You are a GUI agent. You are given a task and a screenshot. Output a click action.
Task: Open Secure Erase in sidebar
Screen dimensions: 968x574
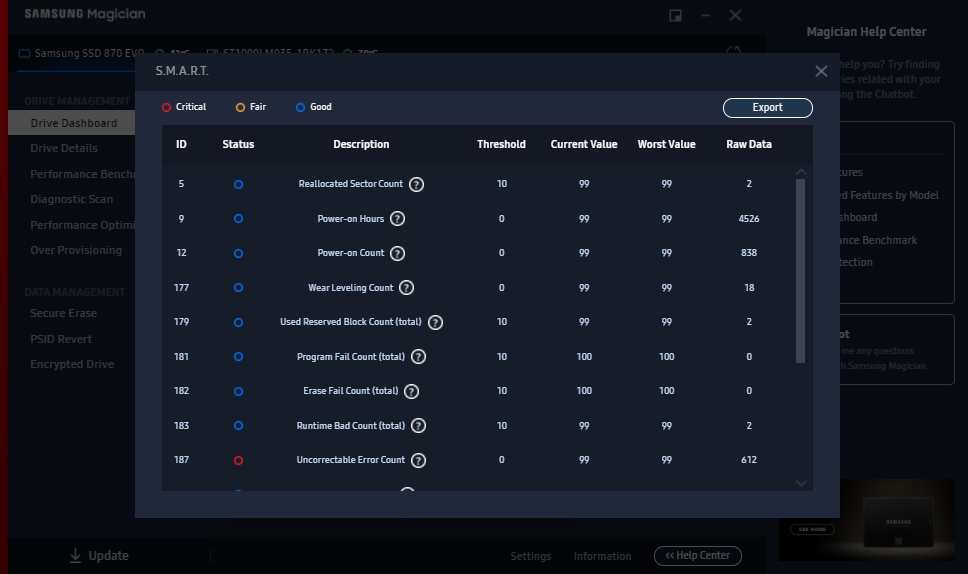coord(64,313)
